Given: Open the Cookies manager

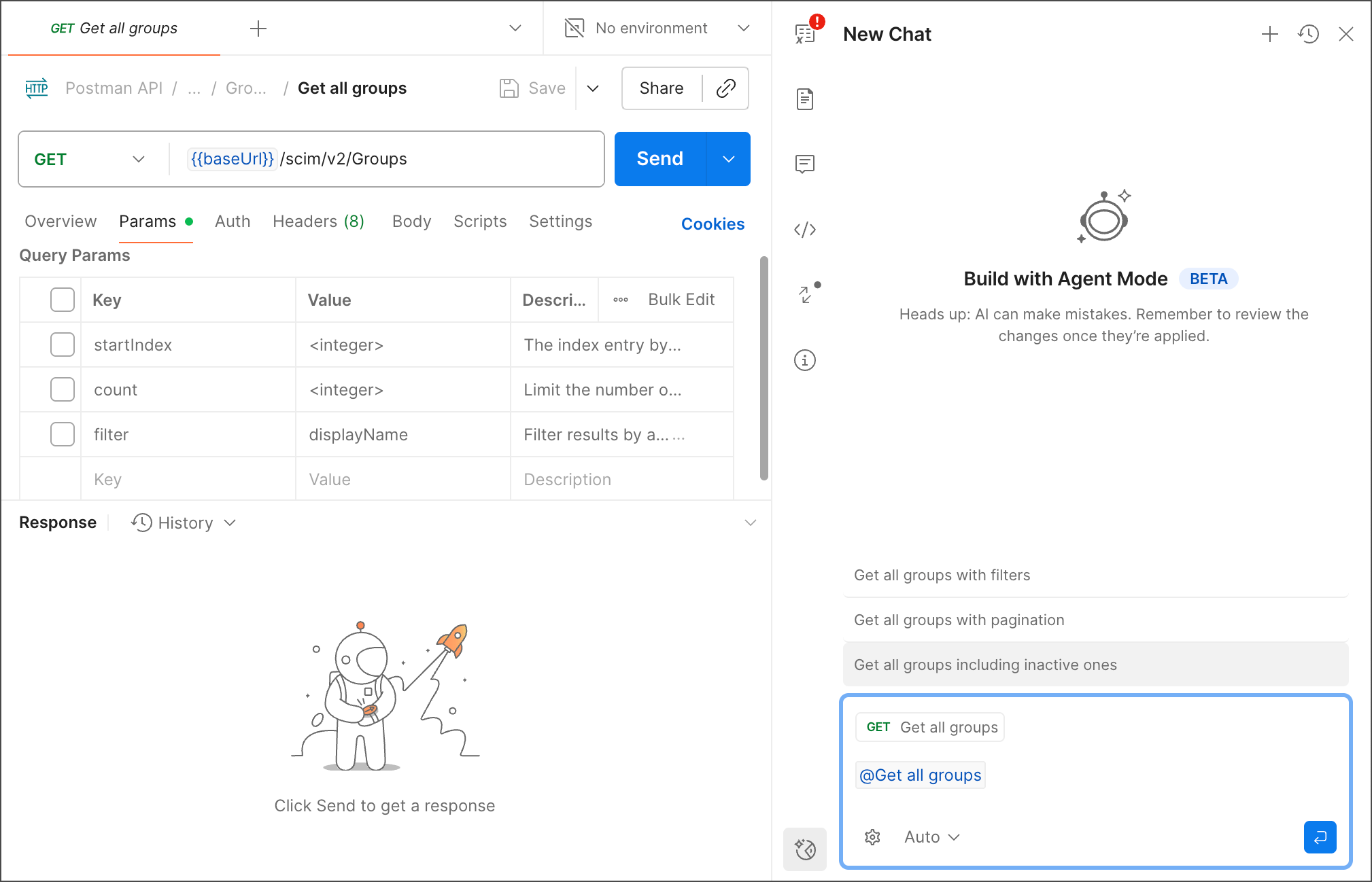Looking at the screenshot, I should point(713,224).
